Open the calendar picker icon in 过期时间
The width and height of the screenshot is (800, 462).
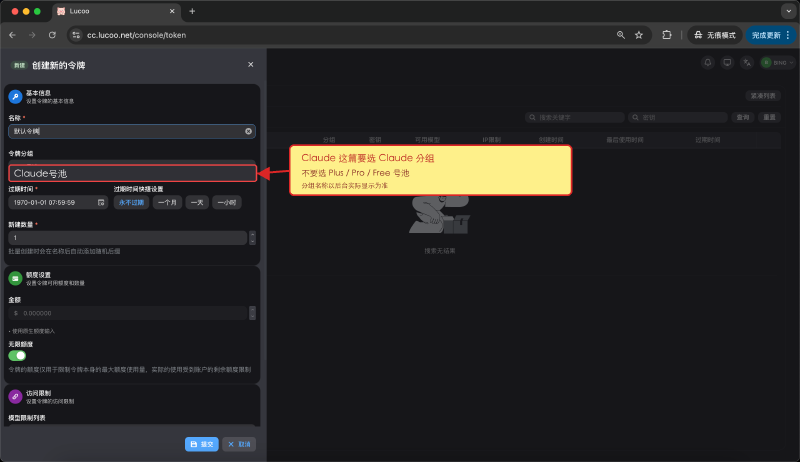pos(101,202)
